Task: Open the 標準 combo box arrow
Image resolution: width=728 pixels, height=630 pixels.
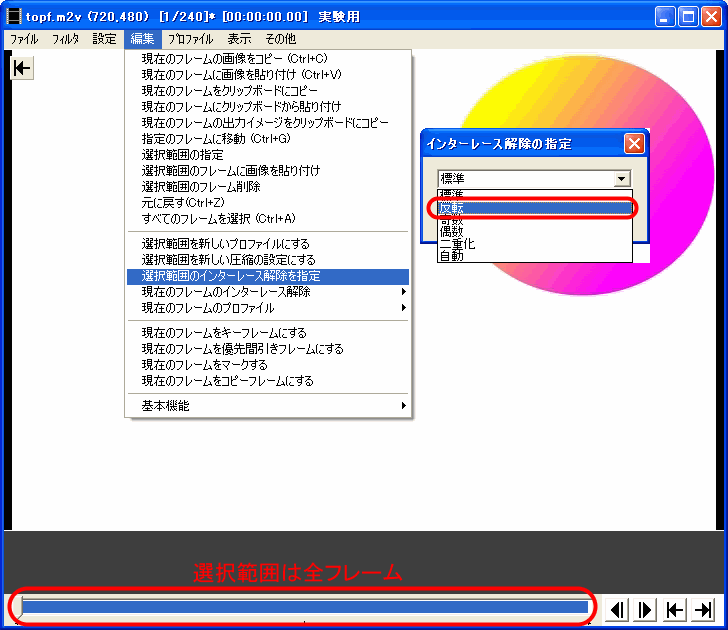Action: click(622, 179)
